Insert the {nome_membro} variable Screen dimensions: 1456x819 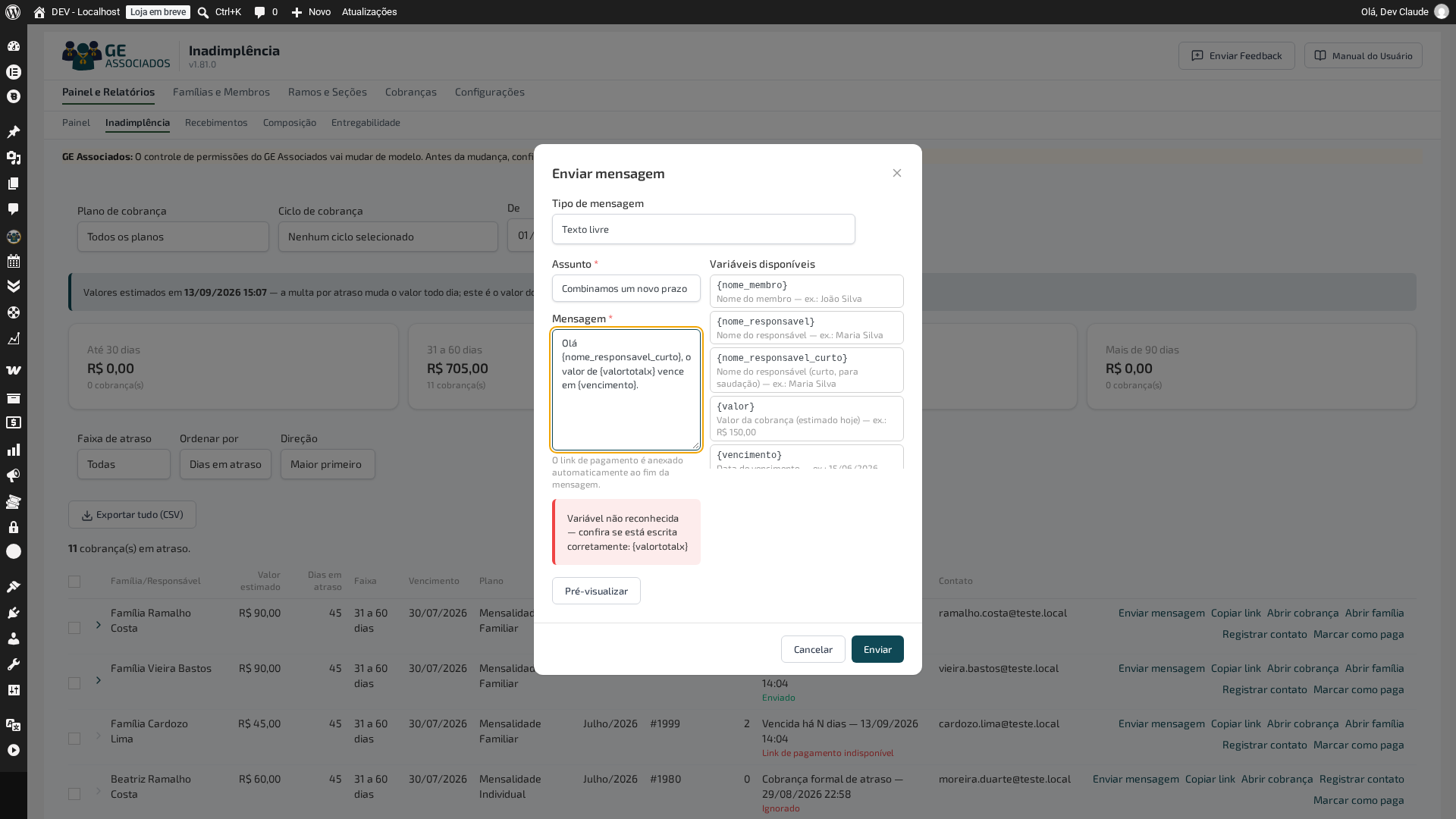point(807,291)
